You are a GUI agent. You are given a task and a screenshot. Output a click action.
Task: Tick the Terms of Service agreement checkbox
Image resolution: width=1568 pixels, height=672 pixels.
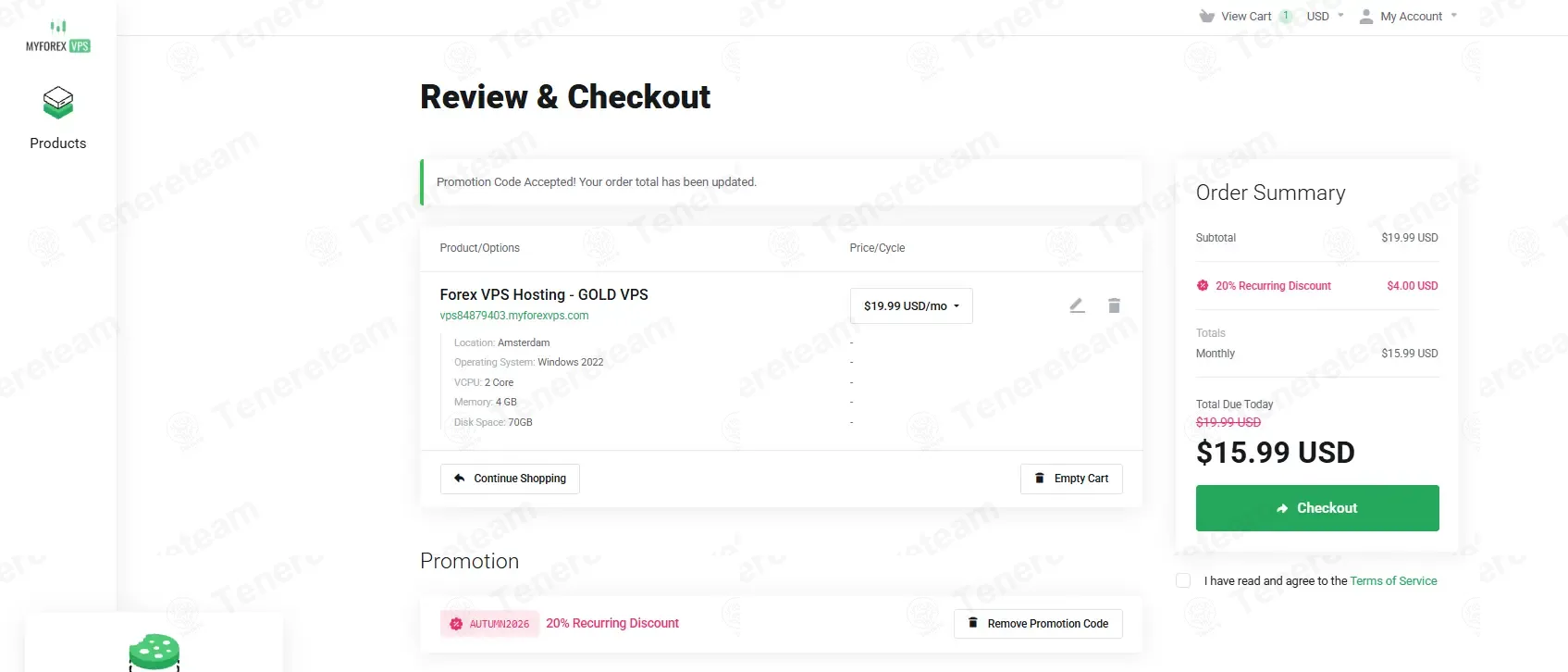(1183, 580)
